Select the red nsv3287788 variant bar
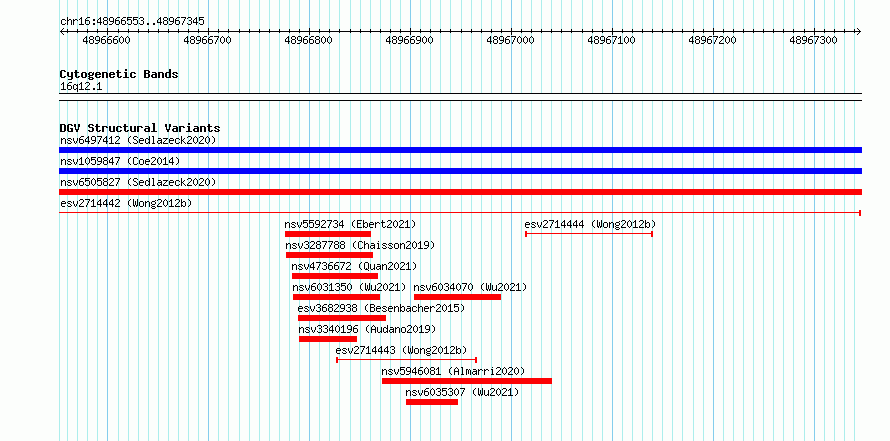The image size is (890, 441). pyautogui.click(x=329, y=255)
